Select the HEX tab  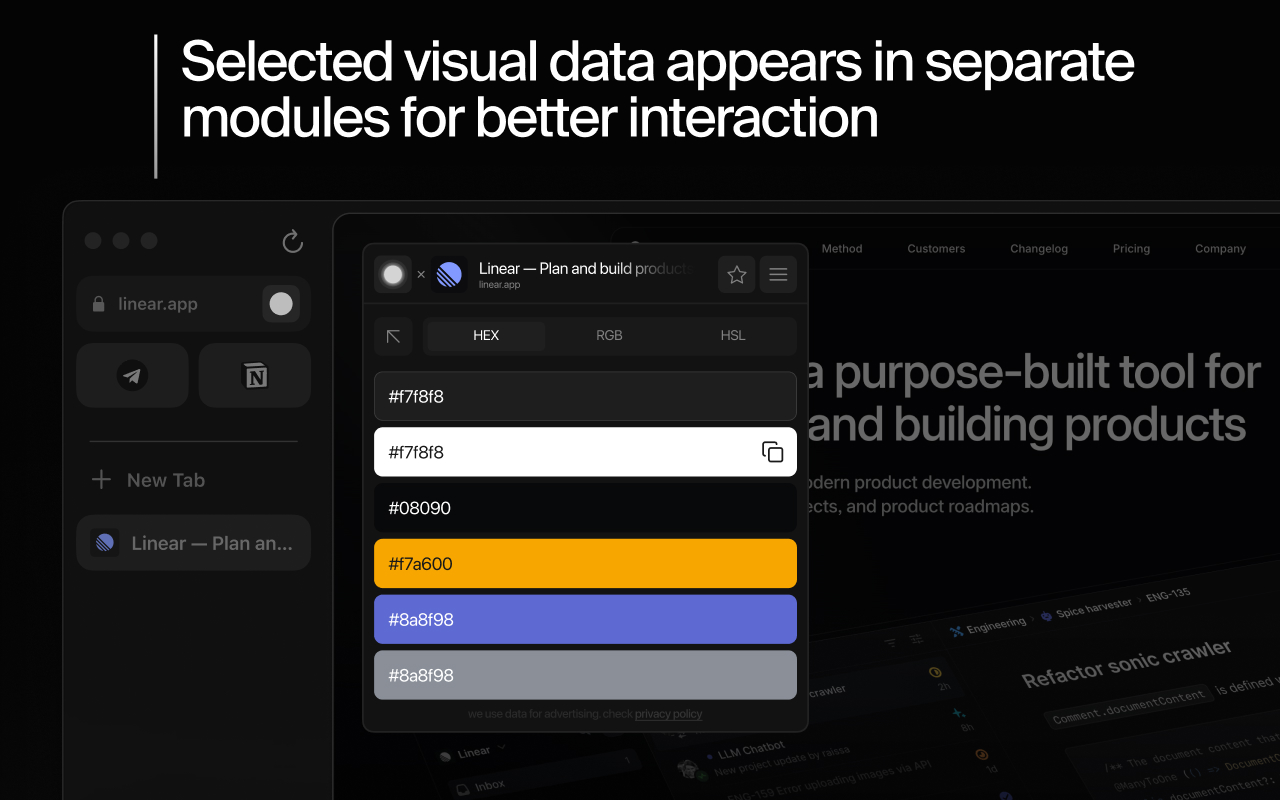click(485, 336)
